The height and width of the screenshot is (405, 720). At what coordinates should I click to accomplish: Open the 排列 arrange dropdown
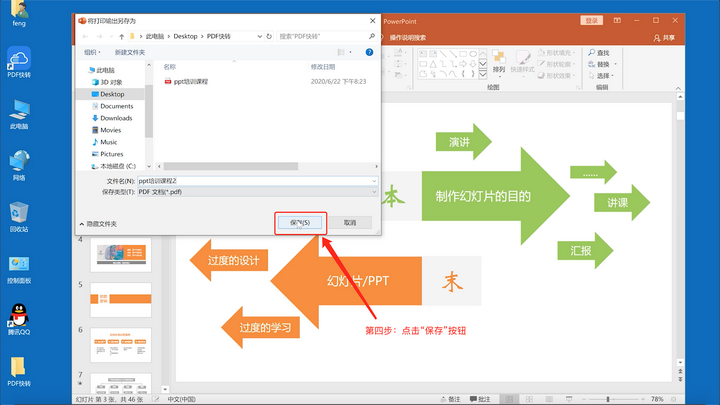(x=499, y=62)
